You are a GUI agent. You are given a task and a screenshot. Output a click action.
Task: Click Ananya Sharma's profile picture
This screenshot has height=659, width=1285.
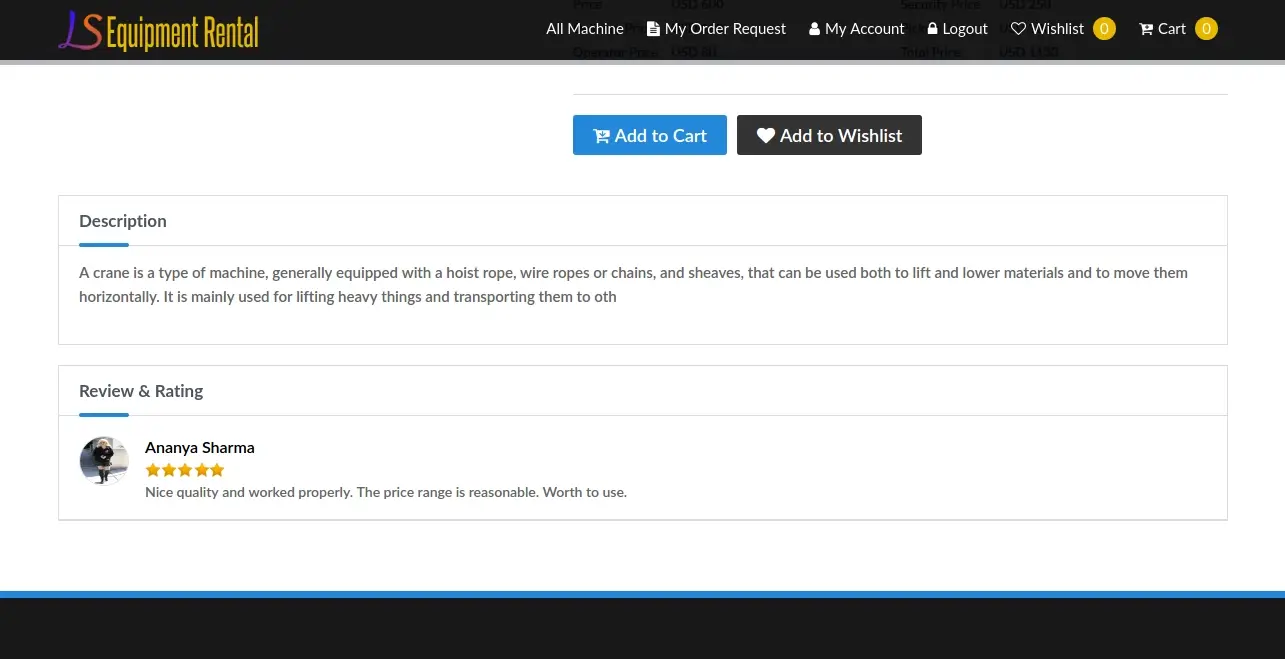click(104, 461)
